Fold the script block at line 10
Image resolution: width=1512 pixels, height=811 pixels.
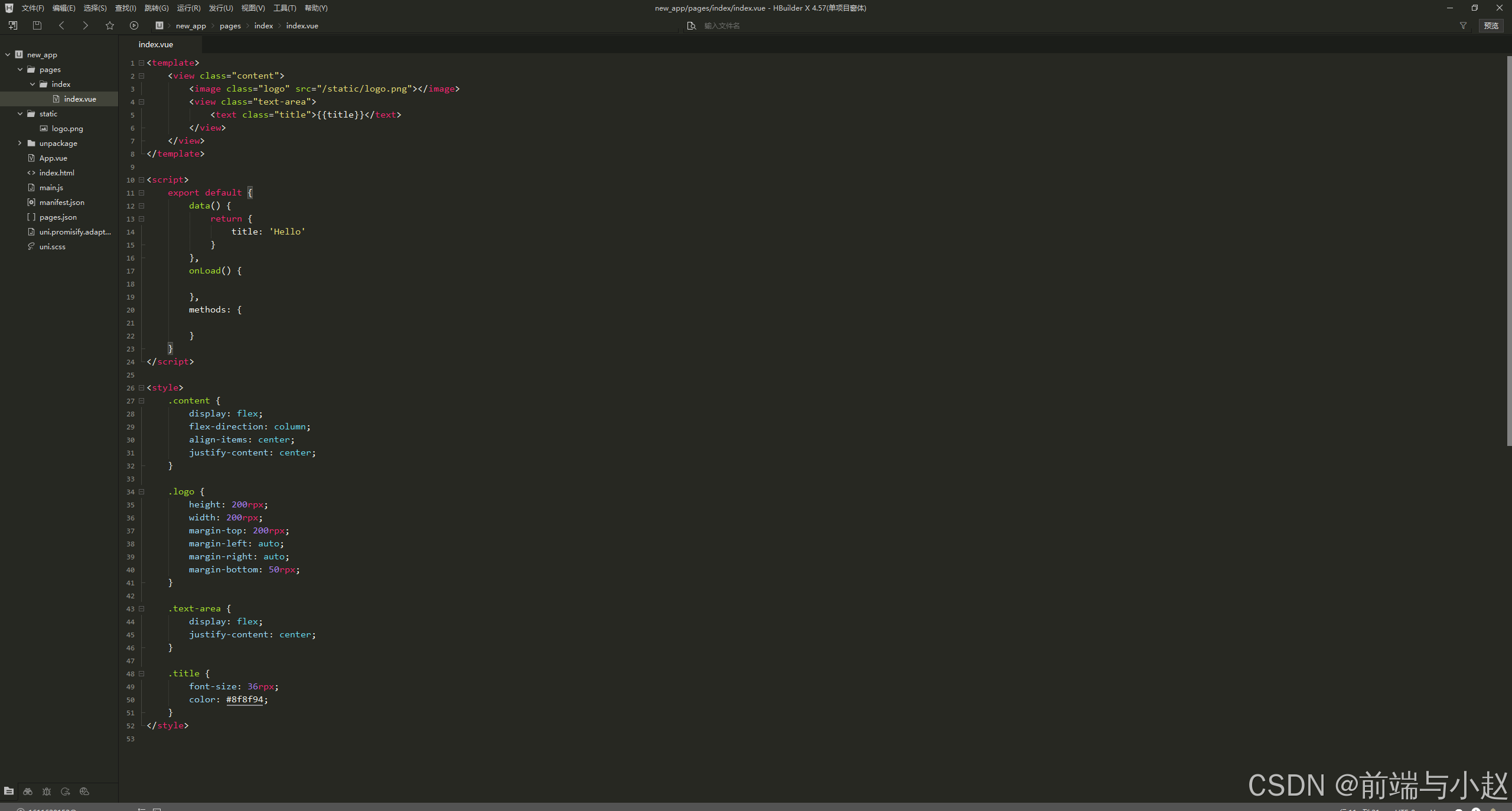pyautogui.click(x=142, y=180)
